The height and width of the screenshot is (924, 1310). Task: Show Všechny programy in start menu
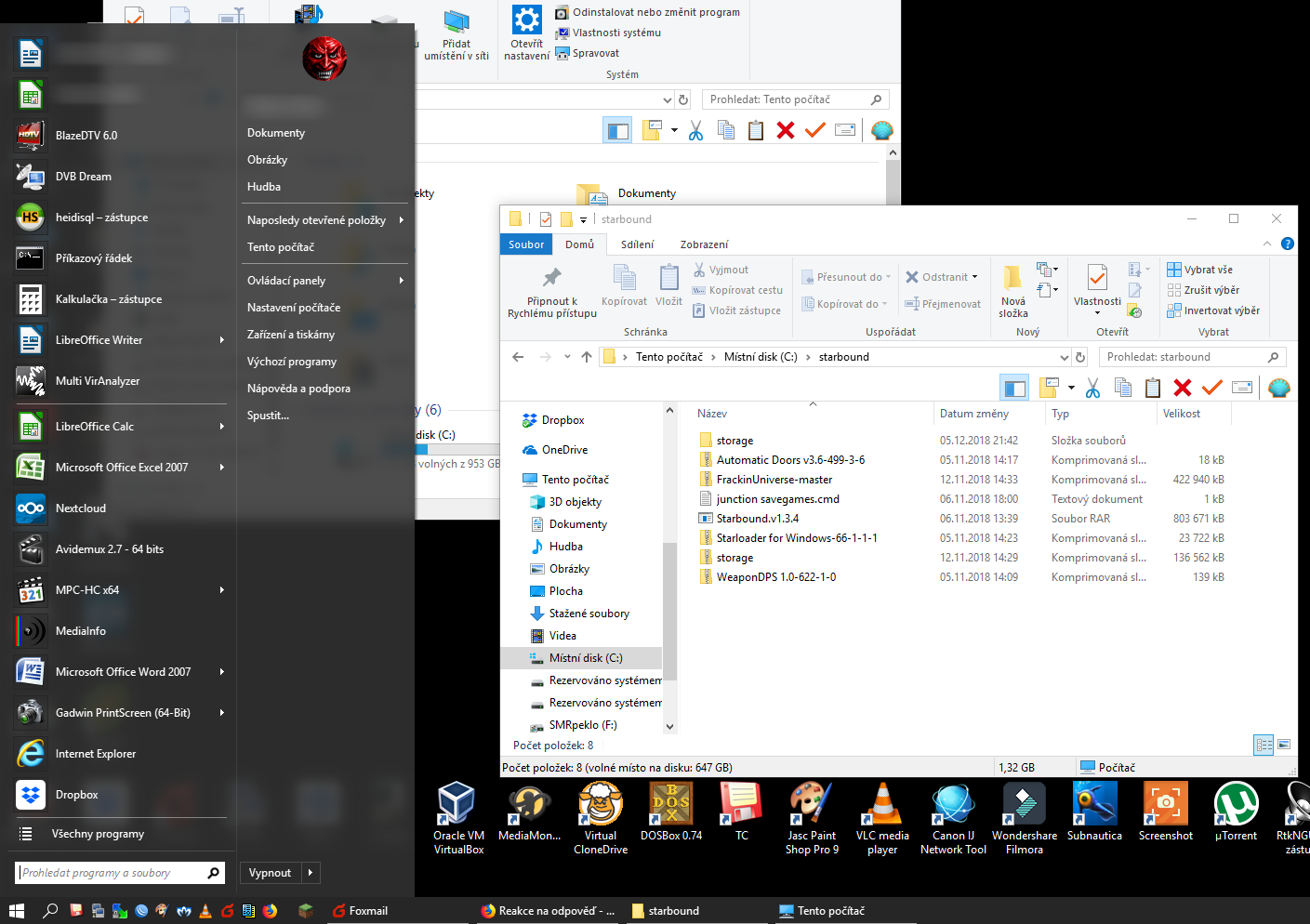pyautogui.click(x=98, y=834)
